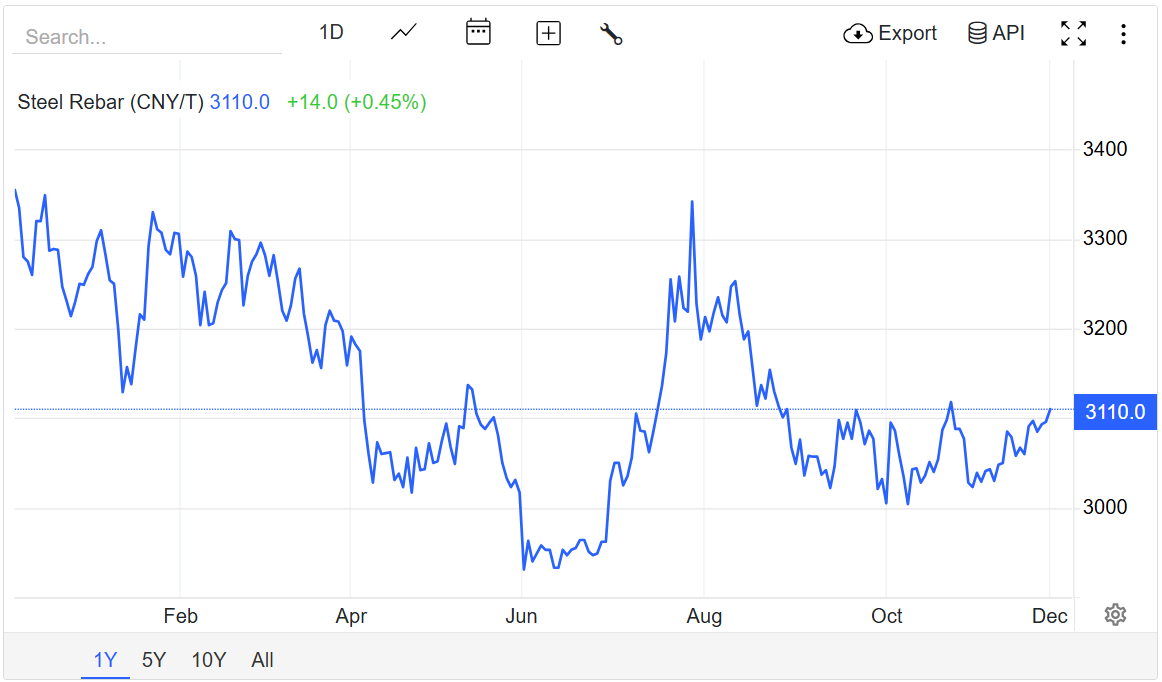Focus the Search input field

pos(147,37)
